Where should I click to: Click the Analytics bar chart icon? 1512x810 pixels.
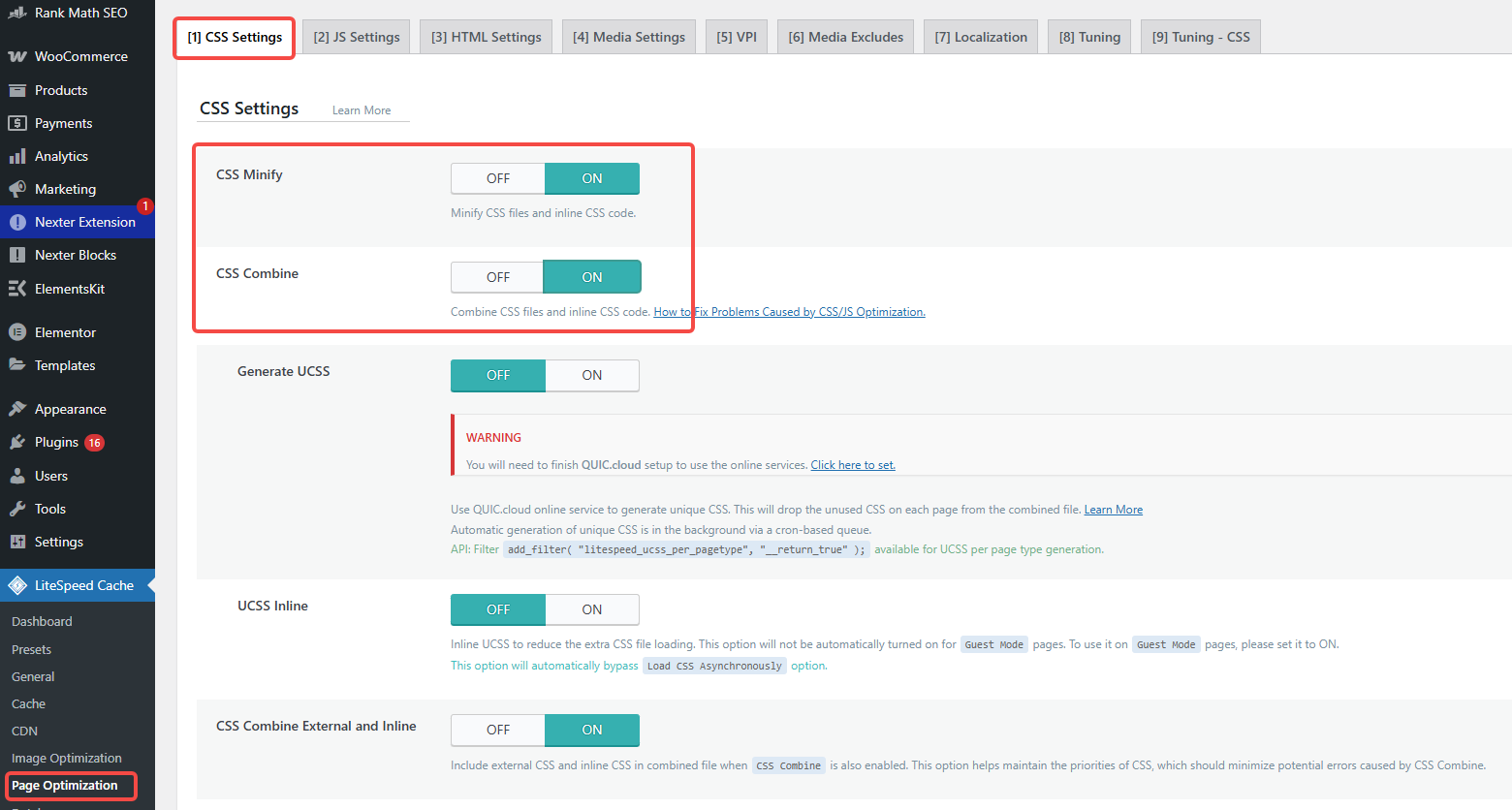coord(17,156)
